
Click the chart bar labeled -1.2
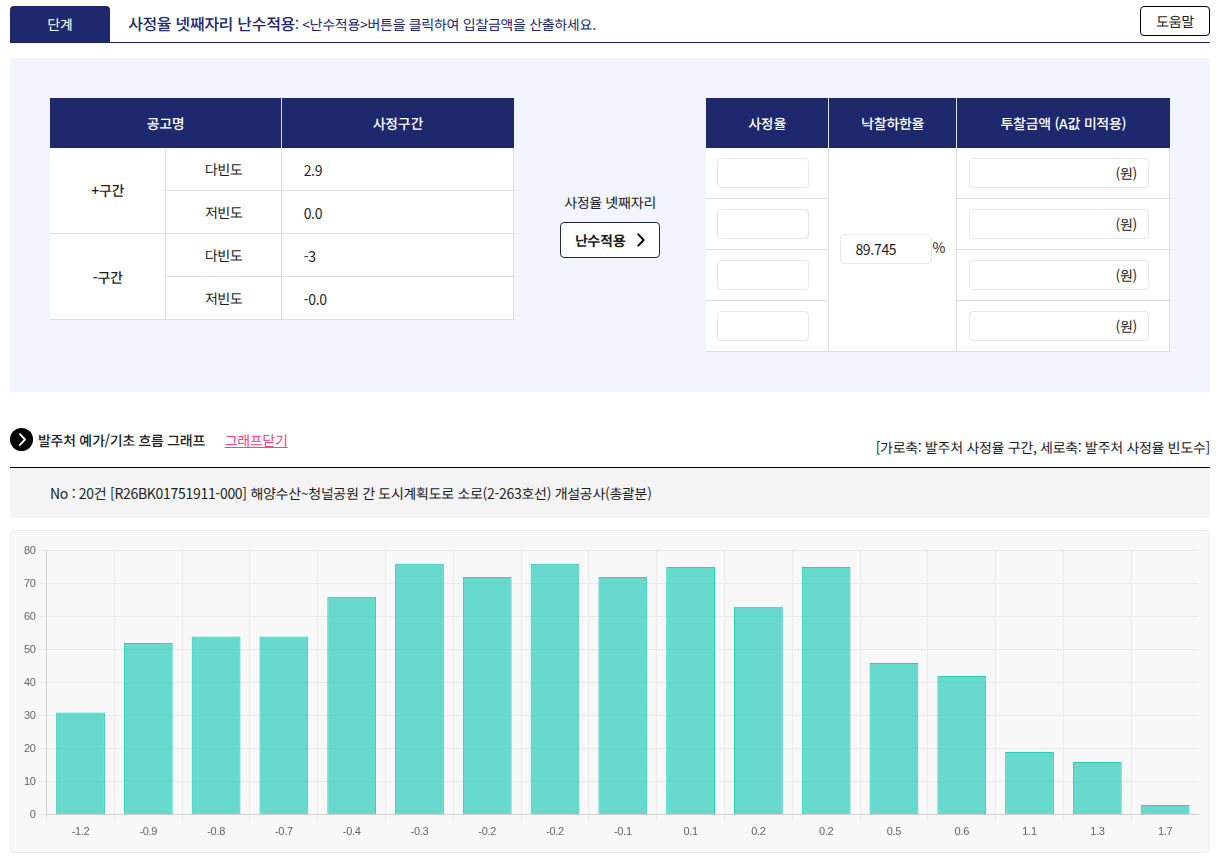click(x=80, y=763)
